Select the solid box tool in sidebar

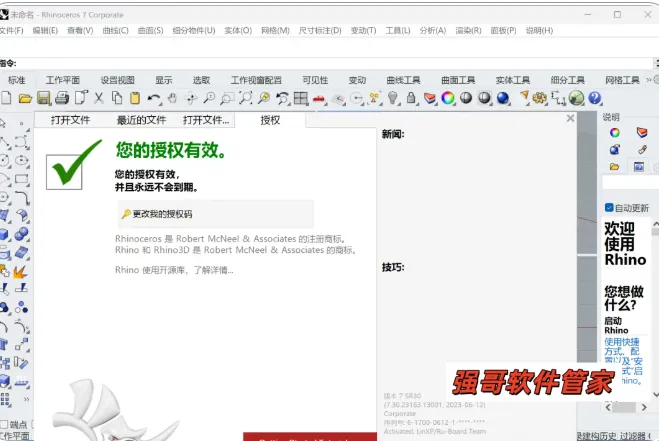tap(4, 234)
